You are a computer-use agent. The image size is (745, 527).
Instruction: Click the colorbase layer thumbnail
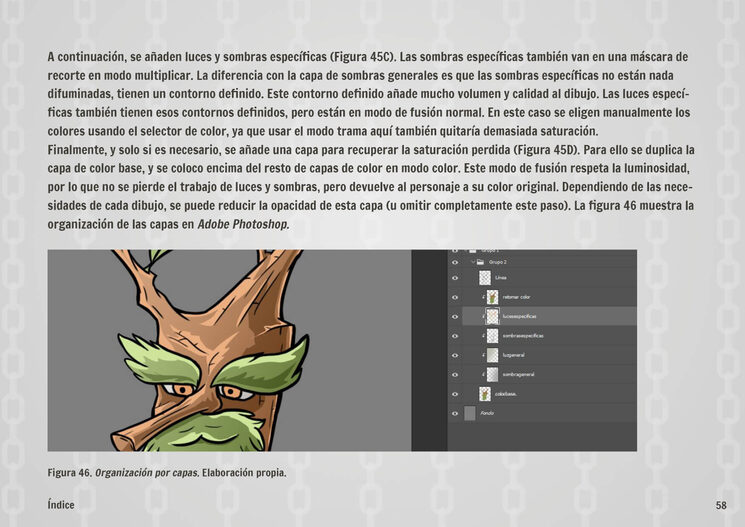pyautogui.click(x=485, y=394)
